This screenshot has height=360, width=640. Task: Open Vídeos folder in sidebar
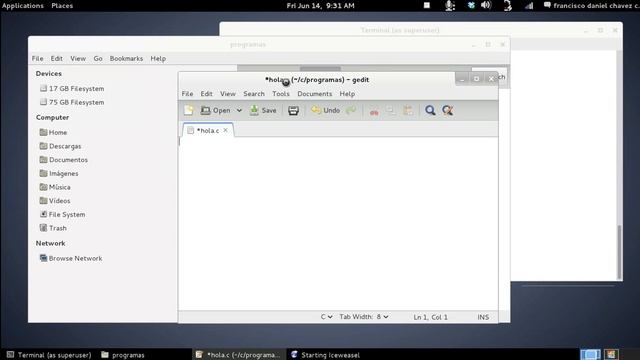pyautogui.click(x=55, y=200)
